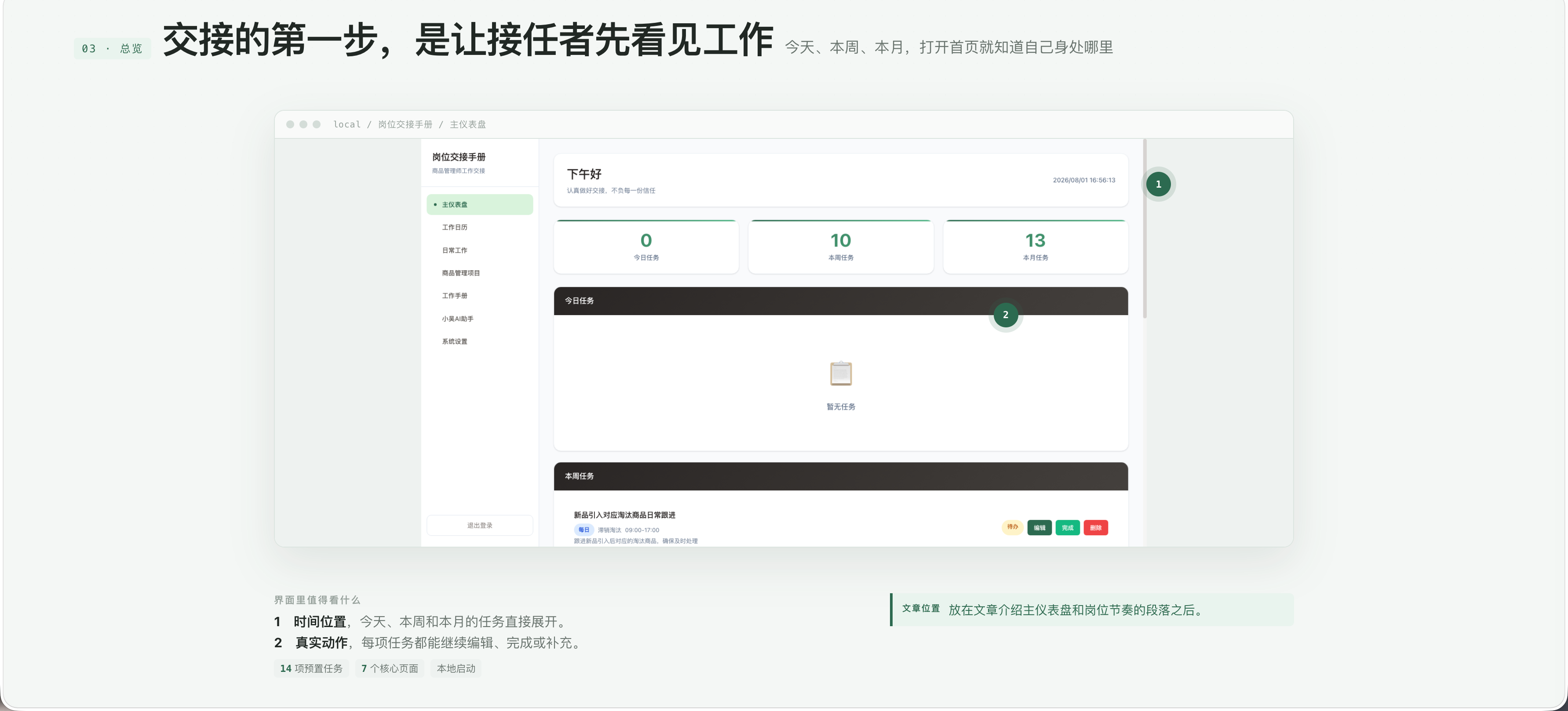Click the clipboard empty-state icon

coord(841,374)
